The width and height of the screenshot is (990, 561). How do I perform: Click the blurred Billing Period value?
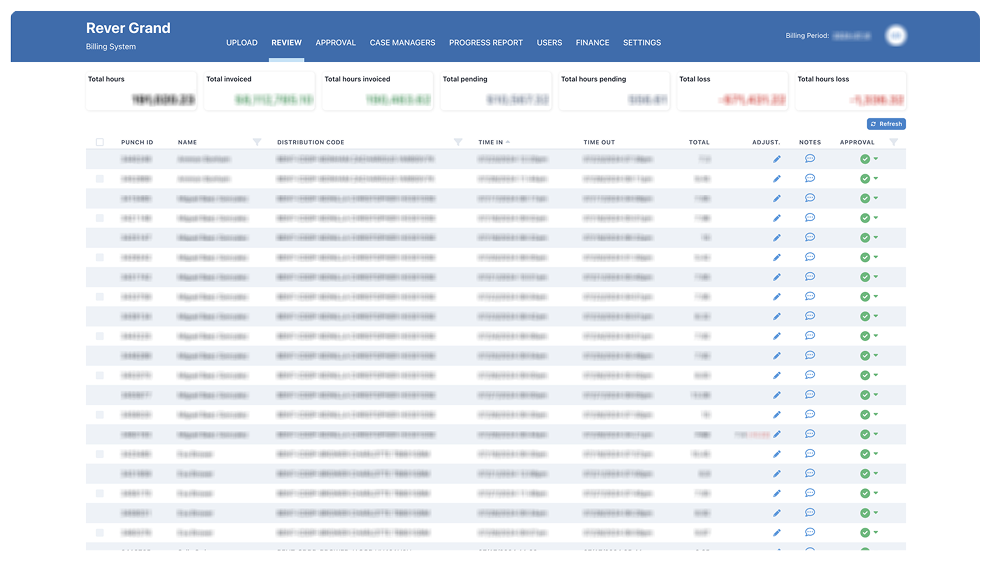click(x=853, y=36)
